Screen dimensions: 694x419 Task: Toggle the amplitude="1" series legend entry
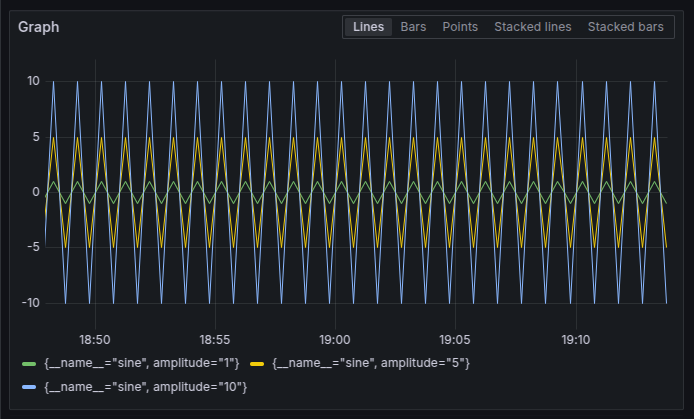tap(142, 363)
